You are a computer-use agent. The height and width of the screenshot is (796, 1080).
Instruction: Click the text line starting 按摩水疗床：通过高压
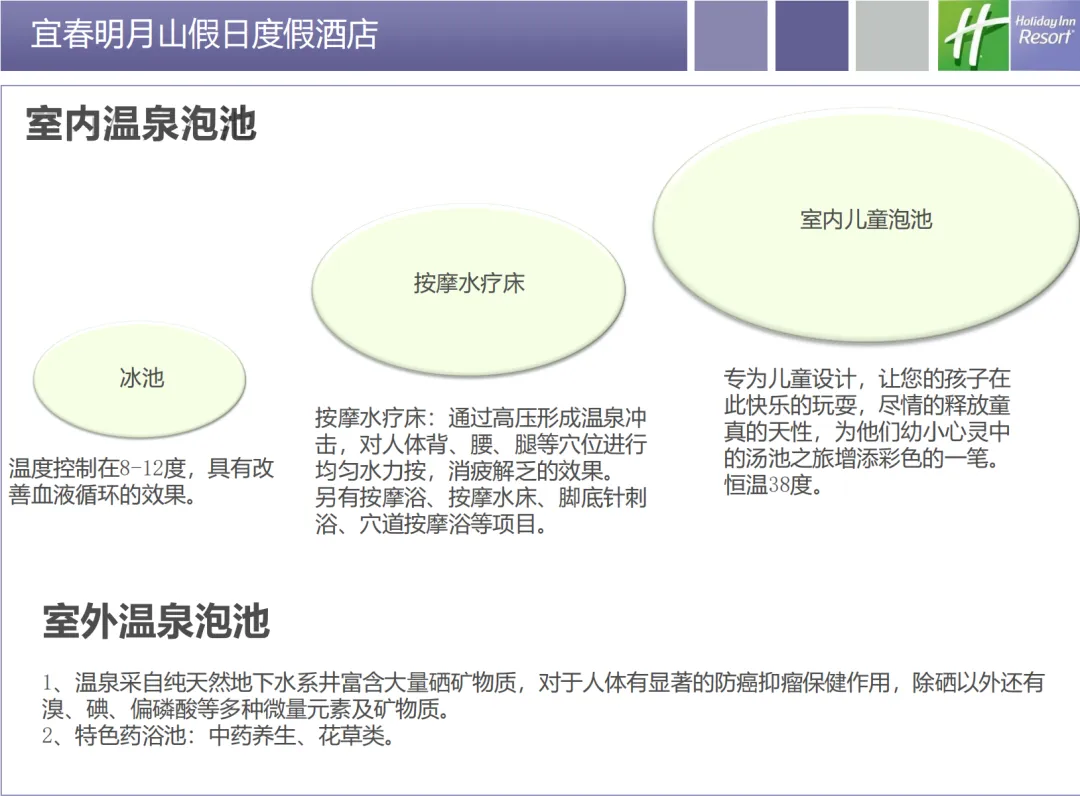pyautogui.click(x=481, y=417)
